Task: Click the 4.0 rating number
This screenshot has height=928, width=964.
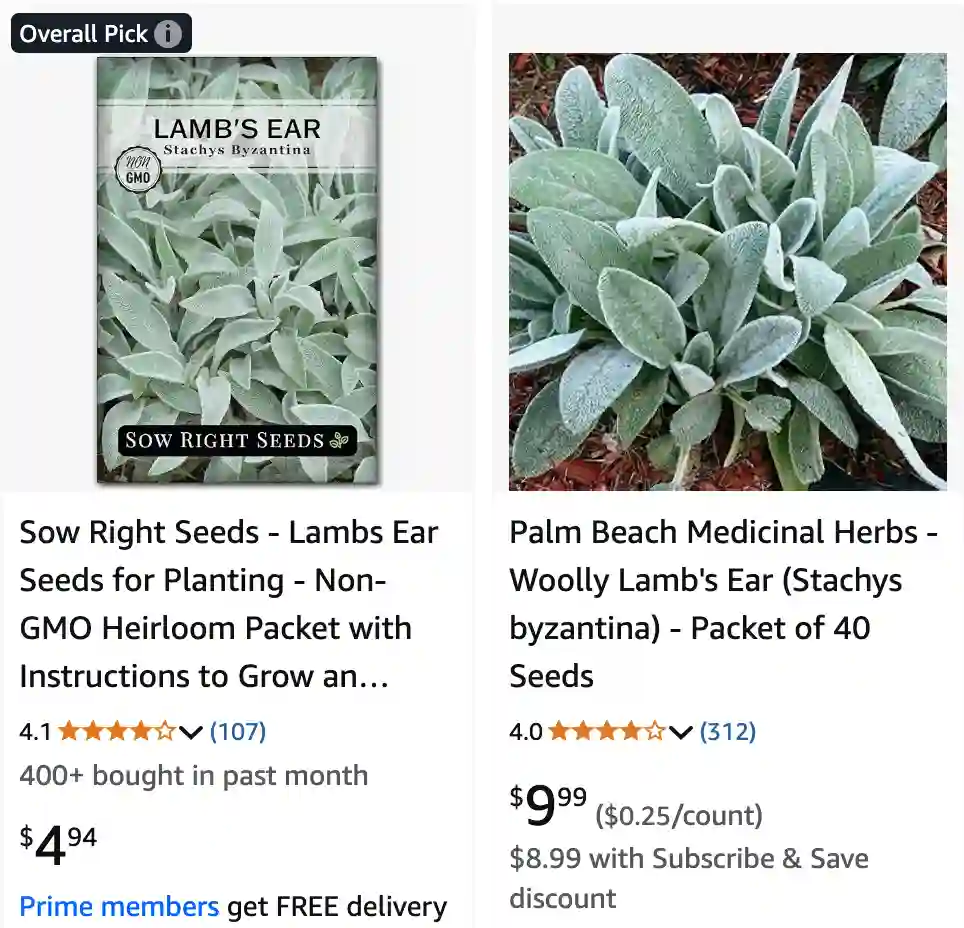Action: coord(524,731)
